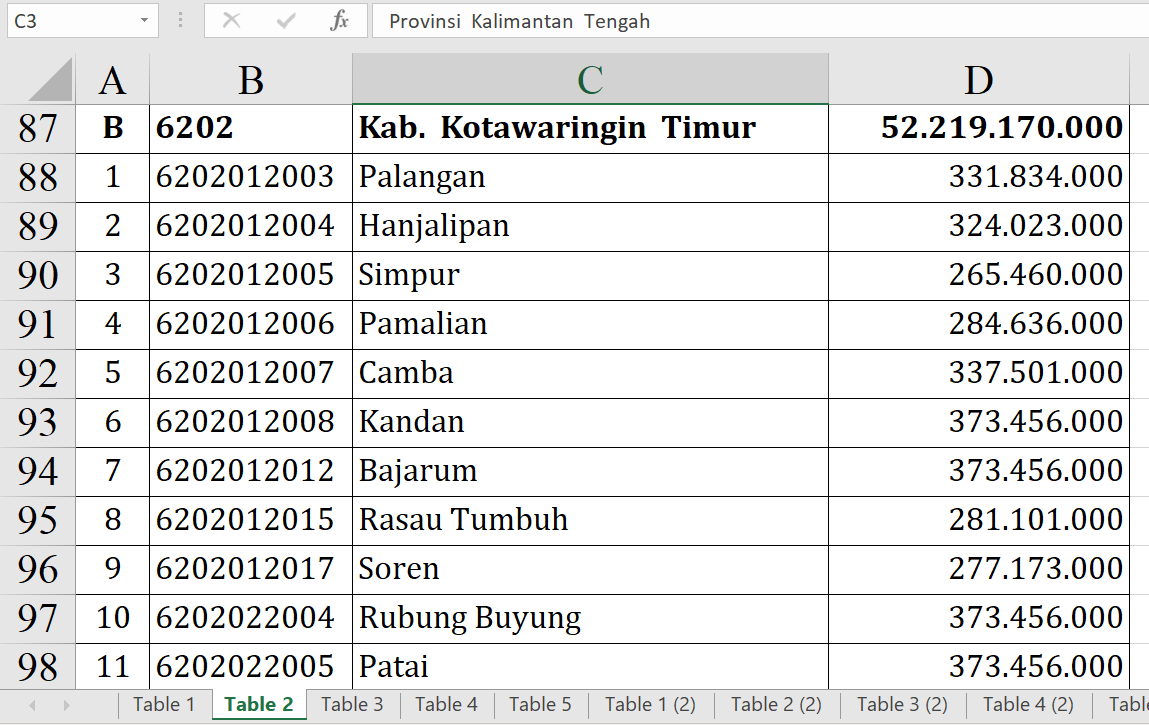Image resolution: width=1149 pixels, height=725 pixels.
Task: Open the Insert Function fx dialog
Action: coord(340,21)
